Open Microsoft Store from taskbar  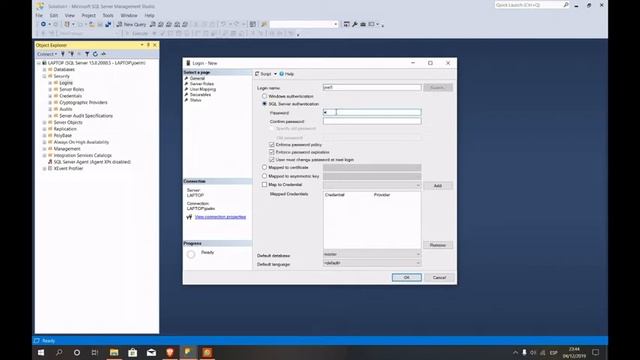click(133, 352)
